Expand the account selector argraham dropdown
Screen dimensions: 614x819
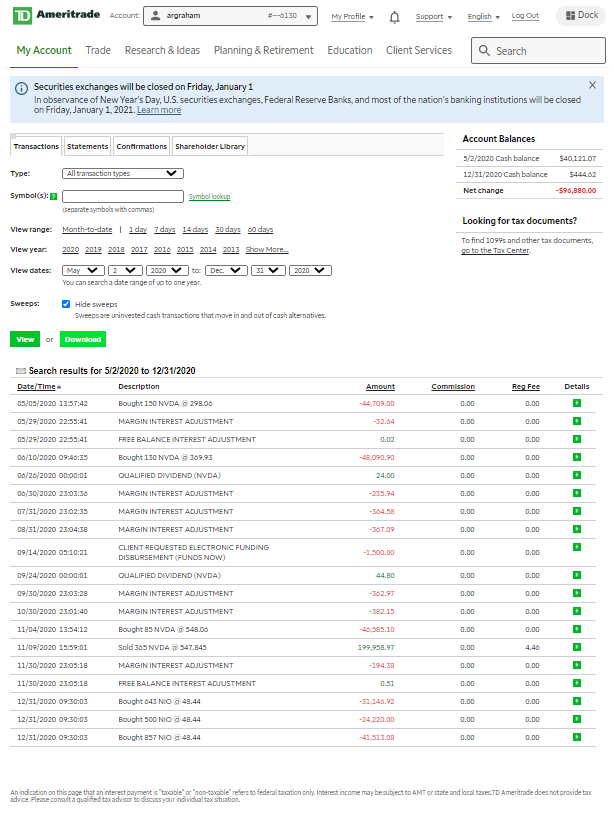point(229,16)
